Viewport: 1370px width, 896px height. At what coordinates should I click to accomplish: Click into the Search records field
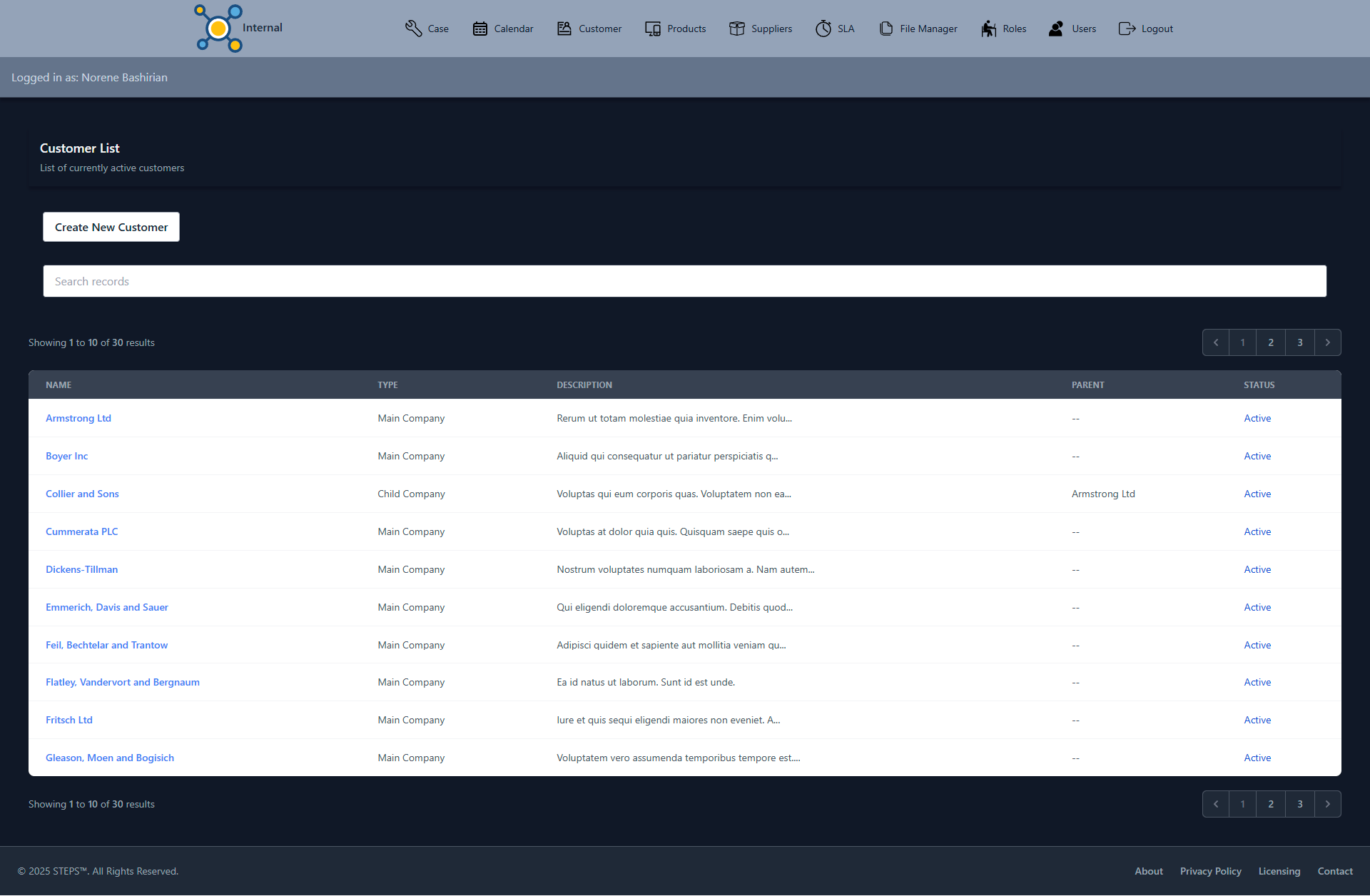684,281
